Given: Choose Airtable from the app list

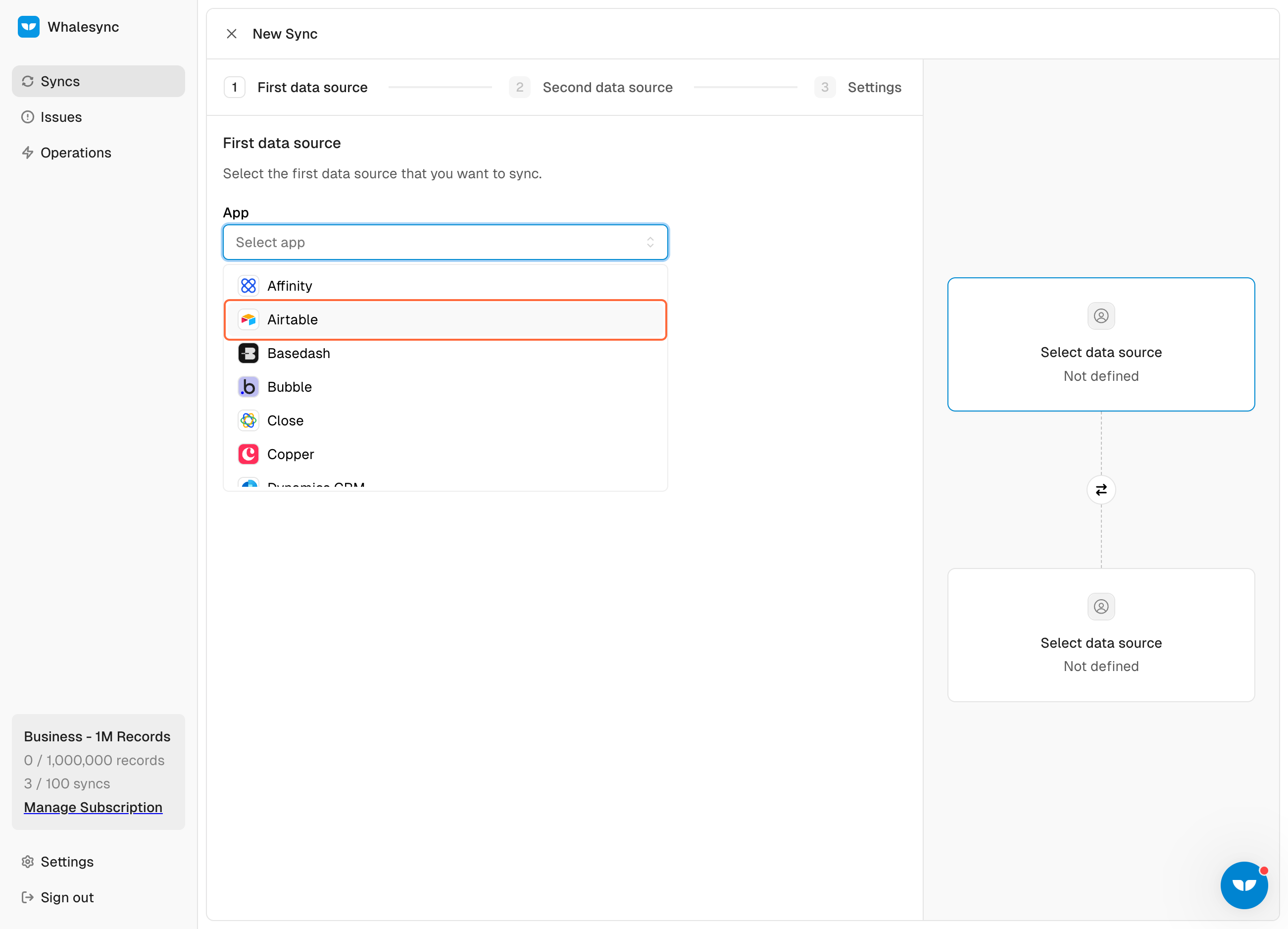Looking at the screenshot, I should pyautogui.click(x=445, y=320).
